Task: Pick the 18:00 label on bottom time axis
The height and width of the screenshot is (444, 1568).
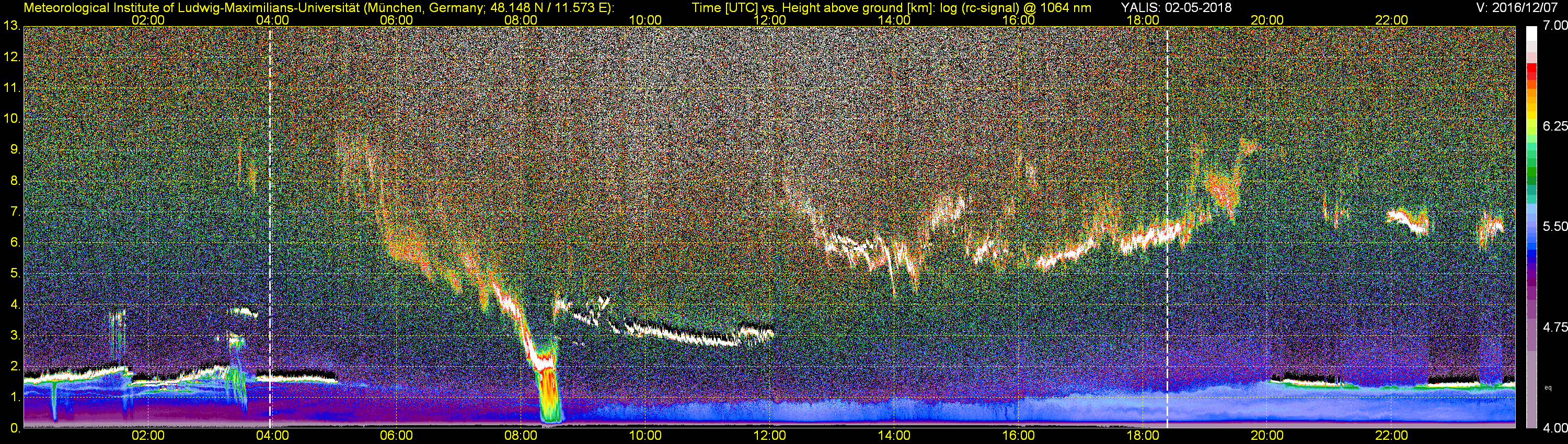Action: 1143,436
